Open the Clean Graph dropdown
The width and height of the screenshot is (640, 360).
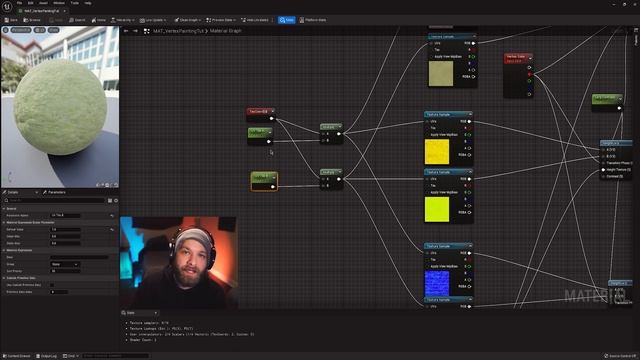click(188, 20)
